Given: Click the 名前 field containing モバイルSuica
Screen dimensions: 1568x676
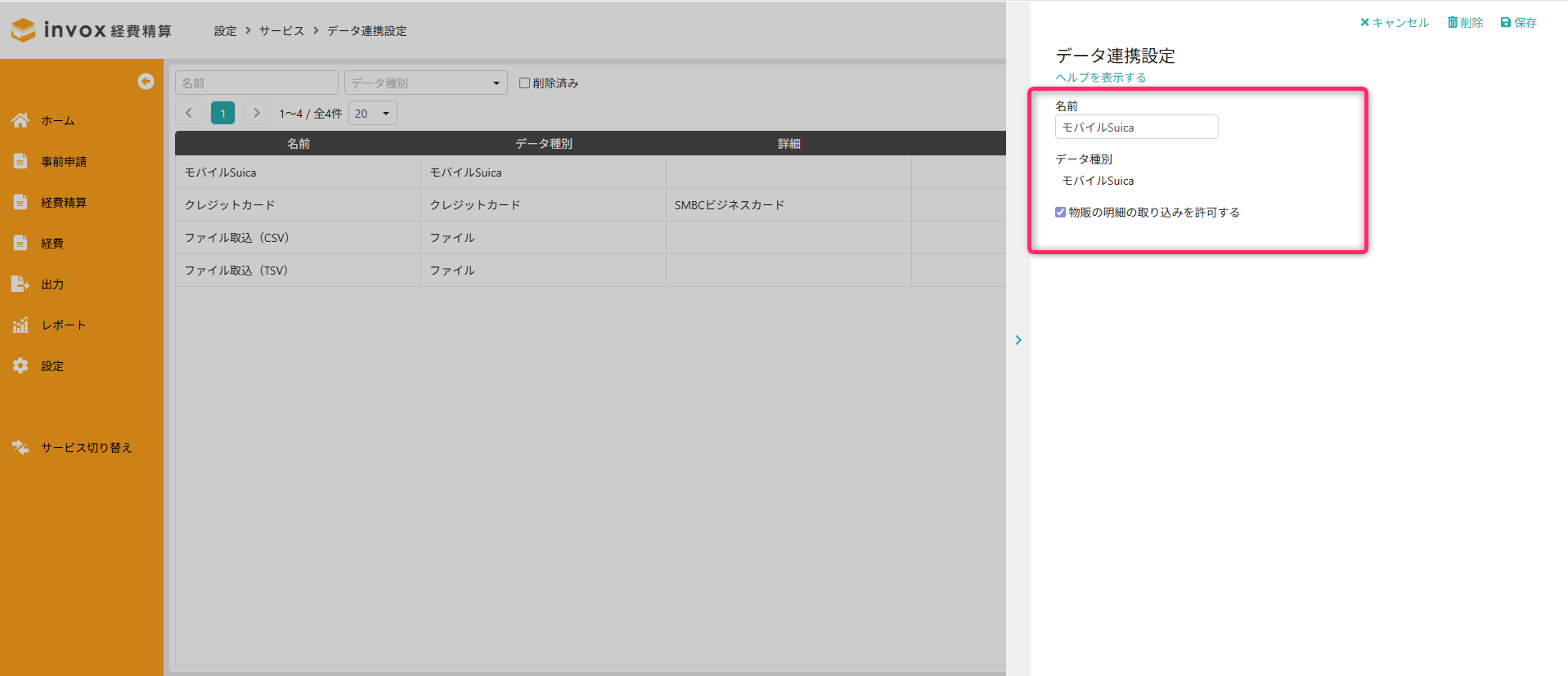Looking at the screenshot, I should [1135, 127].
